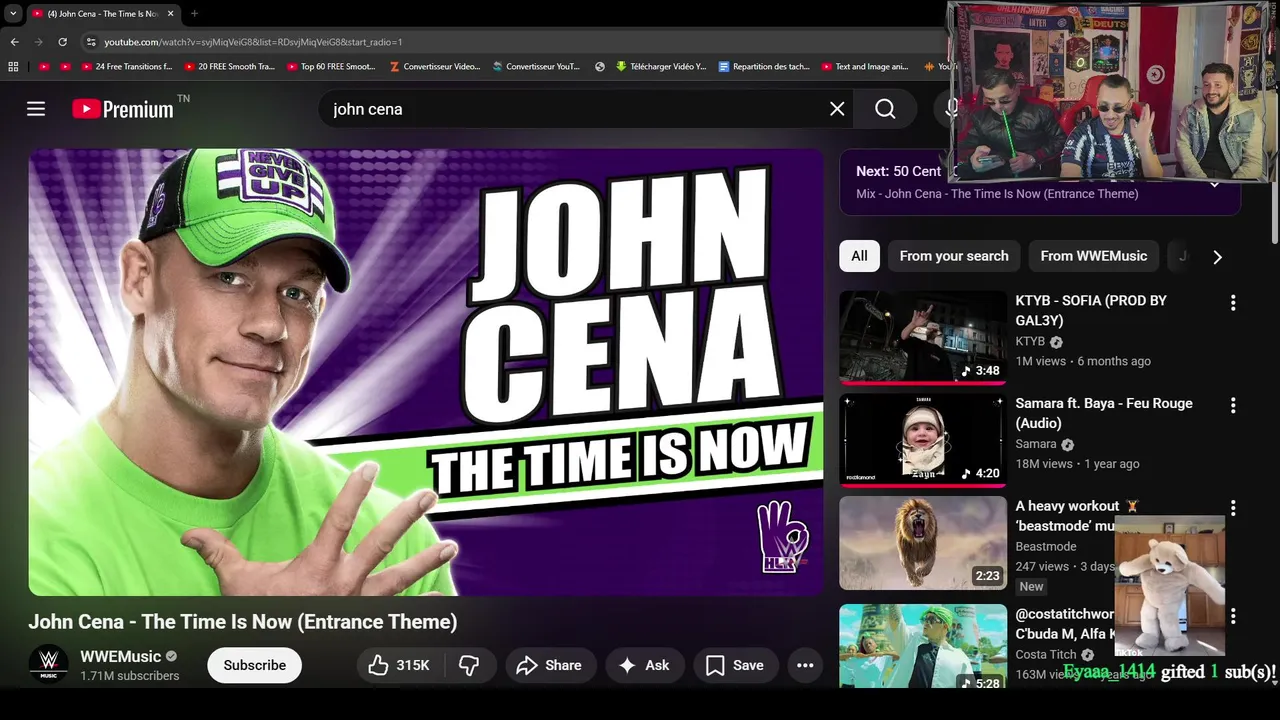
Task: Save the video to a playlist
Action: coord(735,665)
